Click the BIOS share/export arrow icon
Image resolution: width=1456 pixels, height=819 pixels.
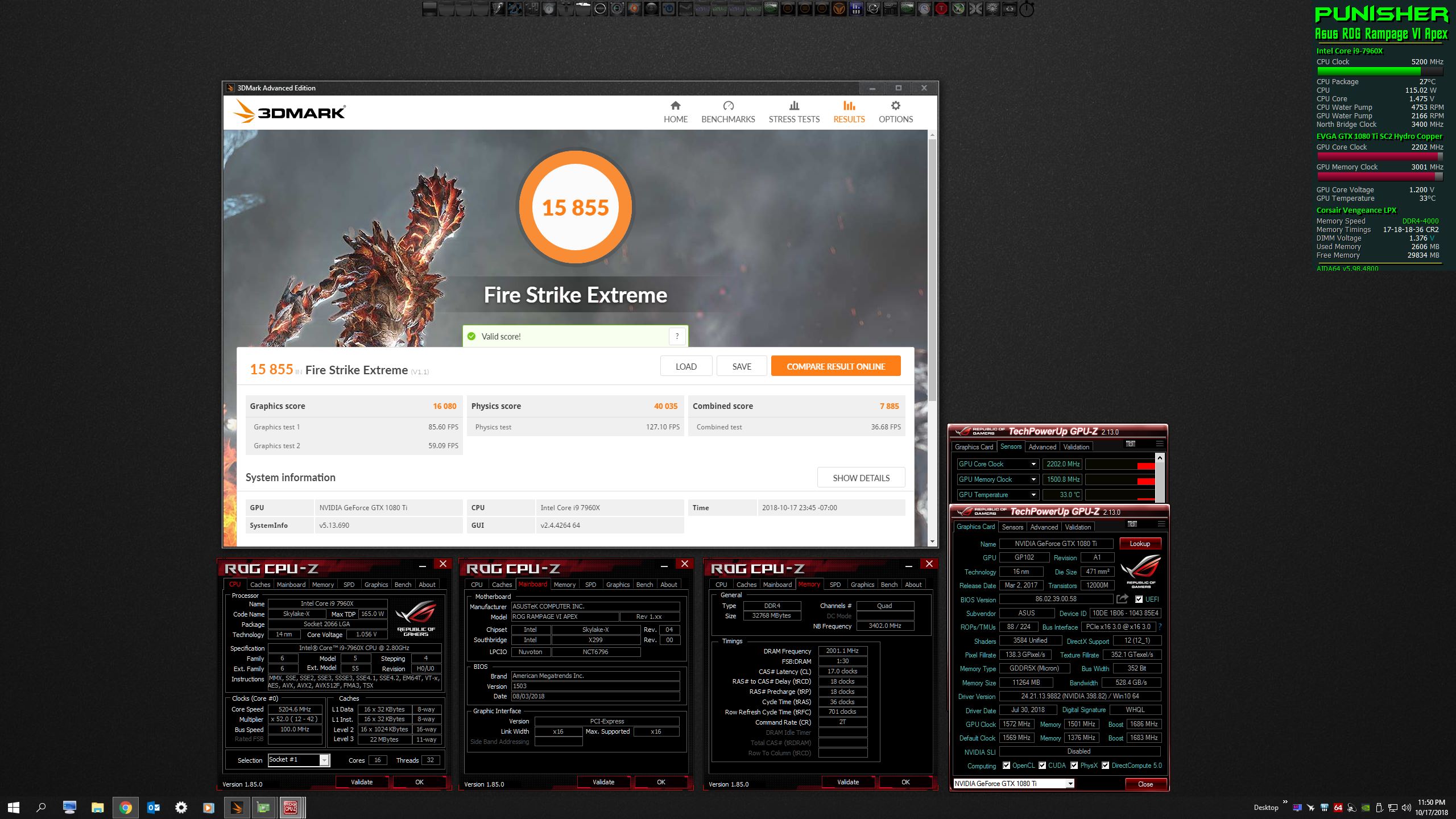[x=1122, y=599]
